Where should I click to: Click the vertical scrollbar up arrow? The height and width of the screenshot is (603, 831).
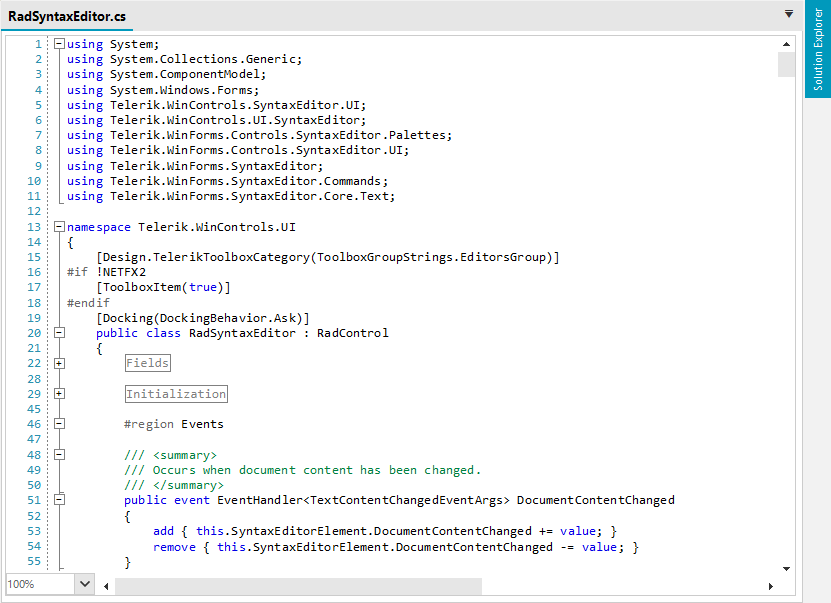(x=786, y=45)
